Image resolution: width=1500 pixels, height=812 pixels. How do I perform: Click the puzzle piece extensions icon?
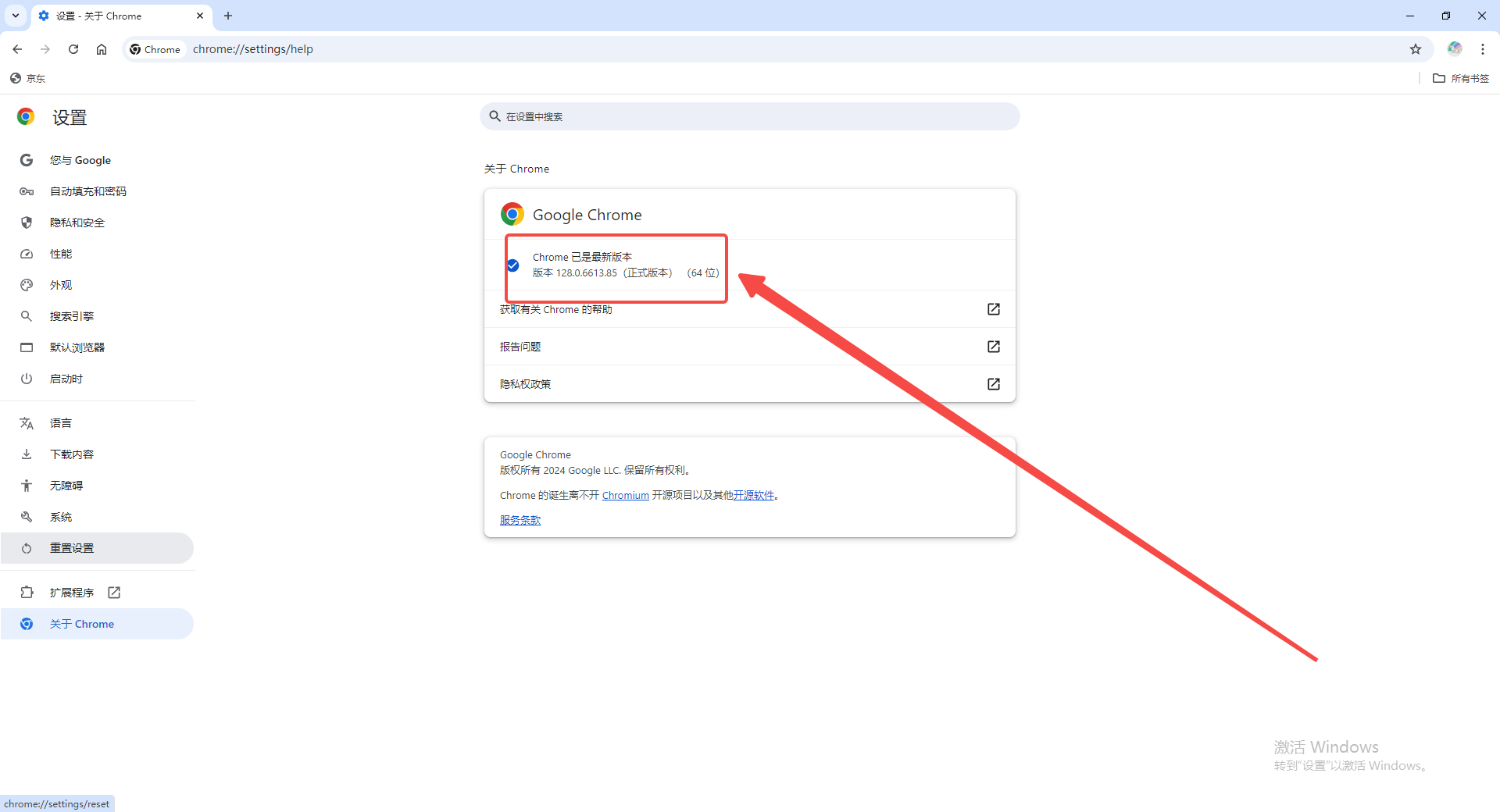pos(27,593)
